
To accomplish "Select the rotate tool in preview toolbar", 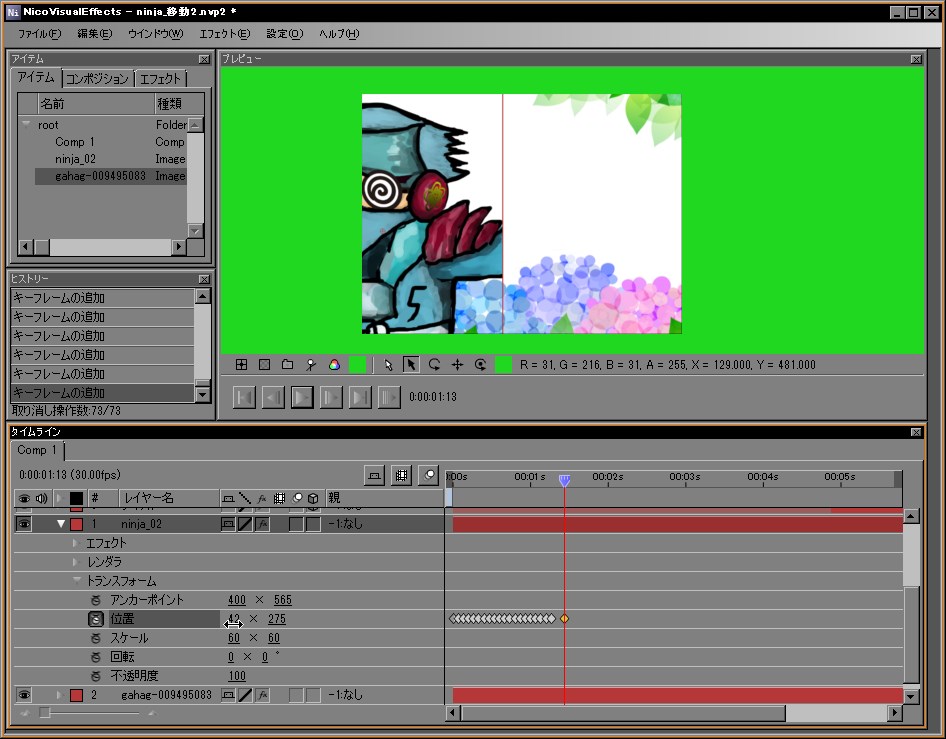I will point(434,365).
